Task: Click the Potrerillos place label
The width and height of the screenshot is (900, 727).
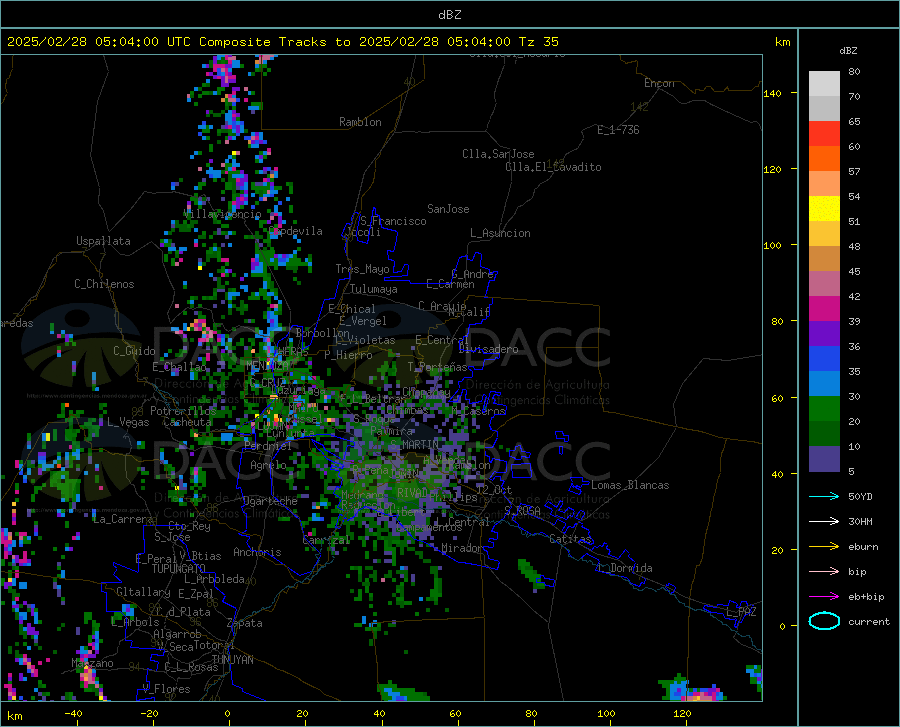Action: click(183, 411)
